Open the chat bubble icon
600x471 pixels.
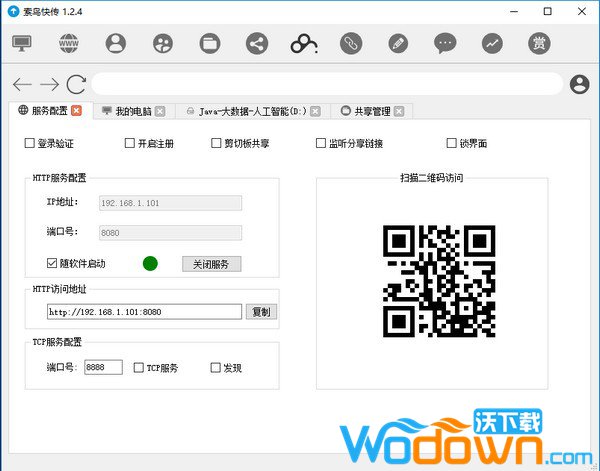coord(445,43)
